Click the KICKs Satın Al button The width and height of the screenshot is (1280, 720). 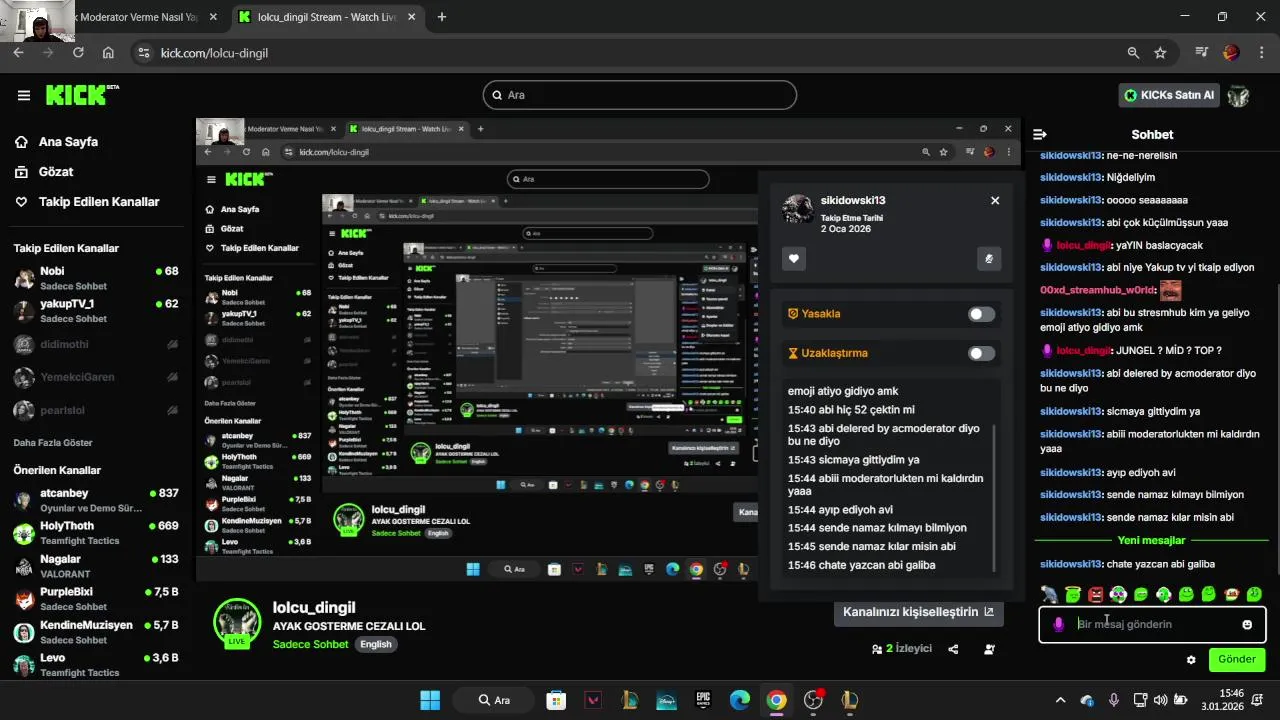tap(1169, 95)
